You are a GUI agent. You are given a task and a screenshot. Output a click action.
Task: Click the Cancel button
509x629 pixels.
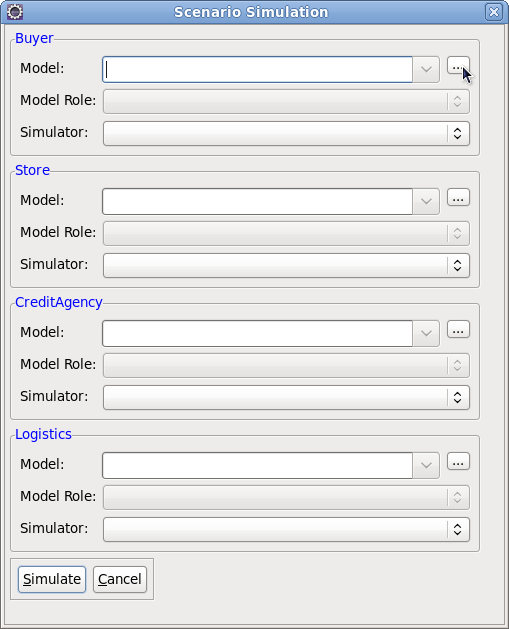pyautogui.click(x=120, y=579)
